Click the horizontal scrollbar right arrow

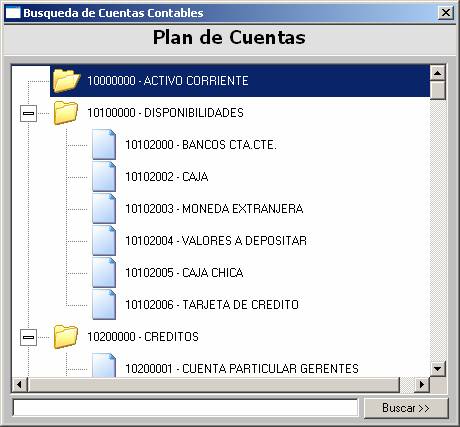(422, 385)
